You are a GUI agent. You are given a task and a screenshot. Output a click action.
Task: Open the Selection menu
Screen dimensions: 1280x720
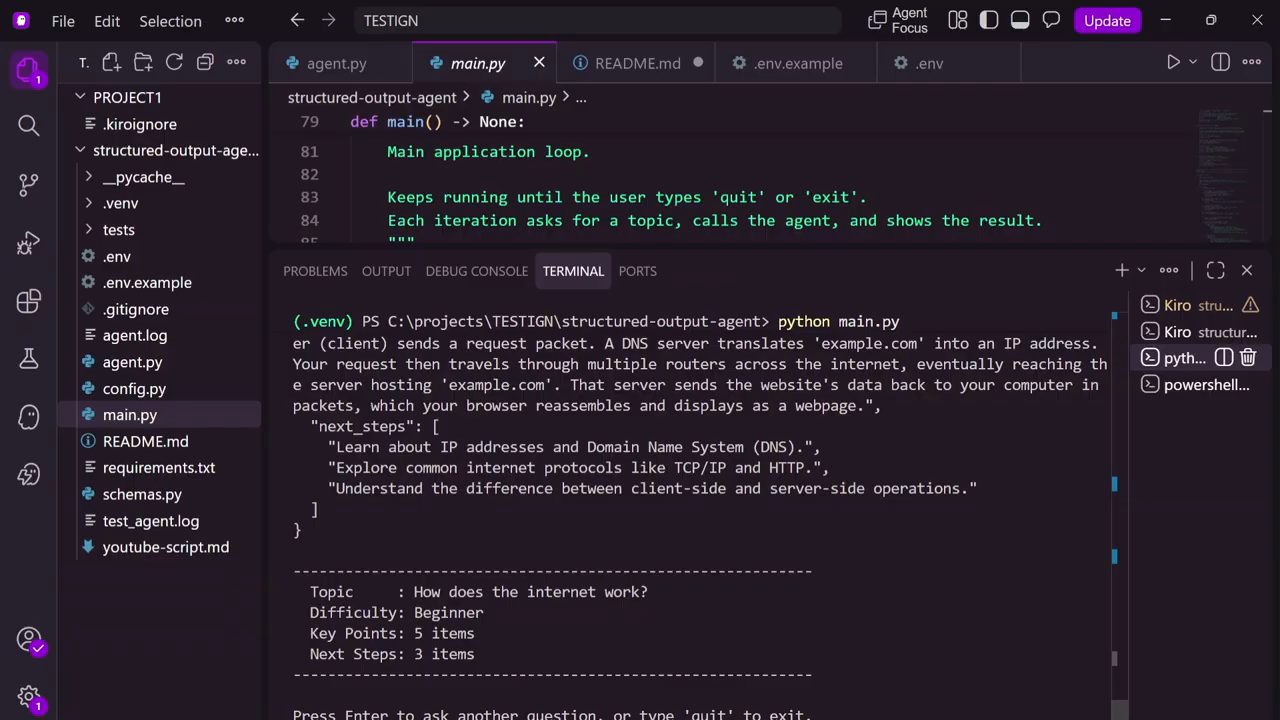pos(170,20)
